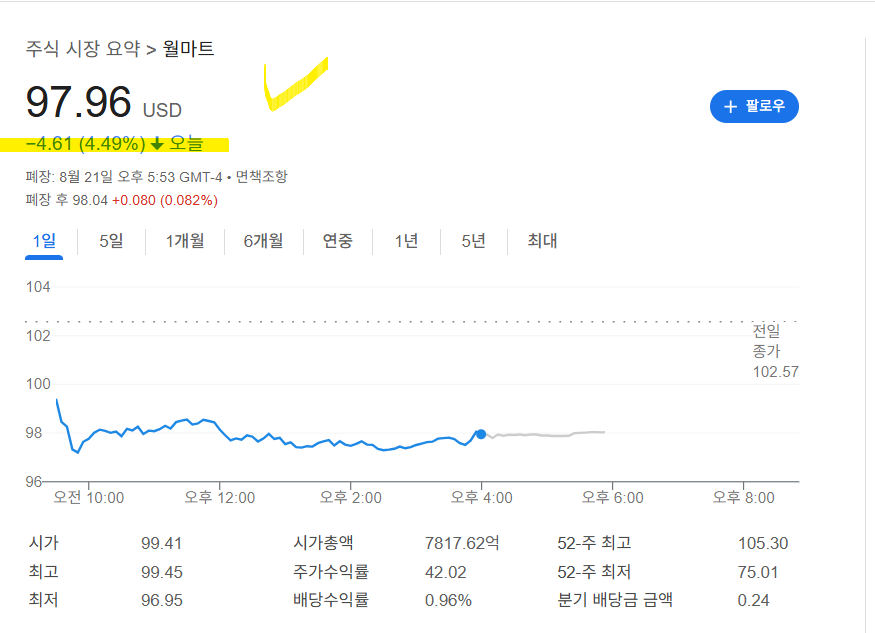The width and height of the screenshot is (875, 633).
Task: Click the 주가수익률 label
Action: [x=331, y=572]
